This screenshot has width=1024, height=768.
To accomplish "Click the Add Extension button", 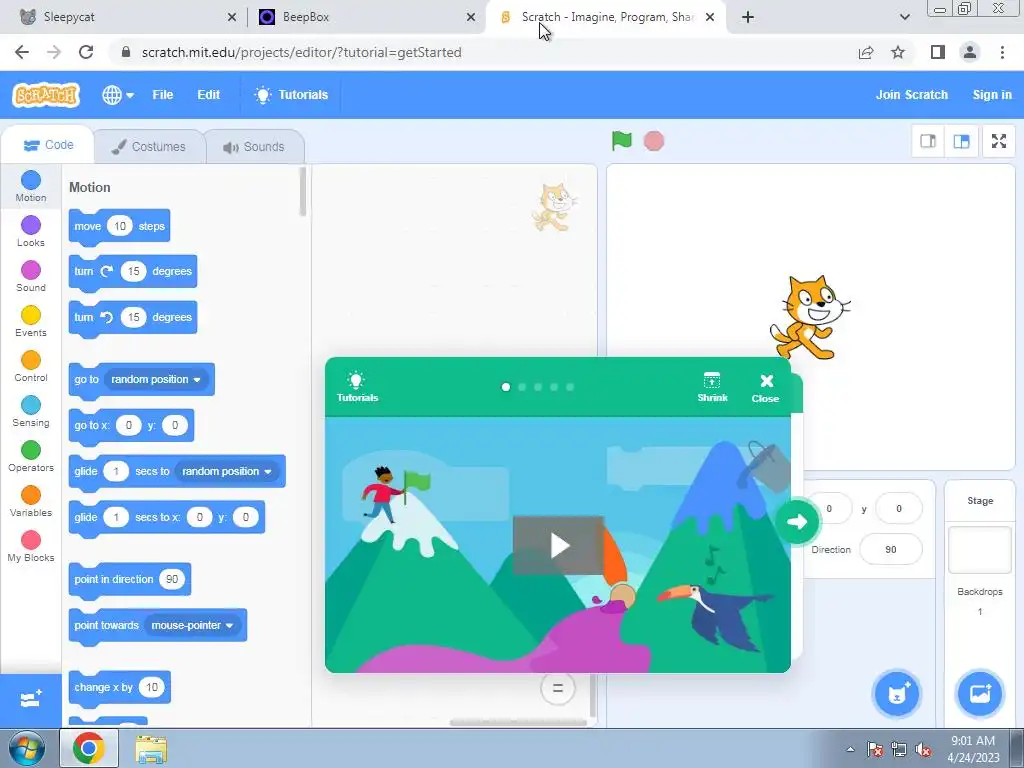I will (x=31, y=700).
